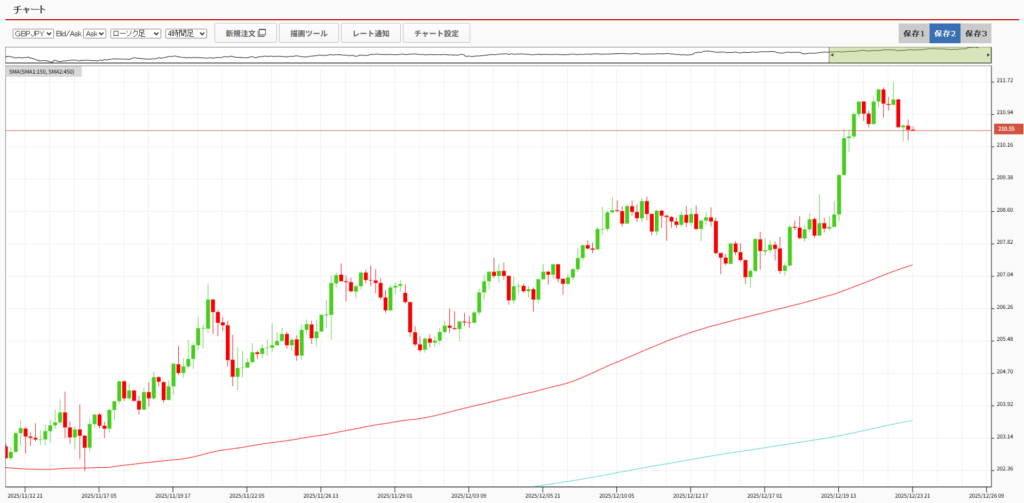Screen dimensions: 1024x503
Task: Click the left handle of navigator range
Action: point(829,55)
